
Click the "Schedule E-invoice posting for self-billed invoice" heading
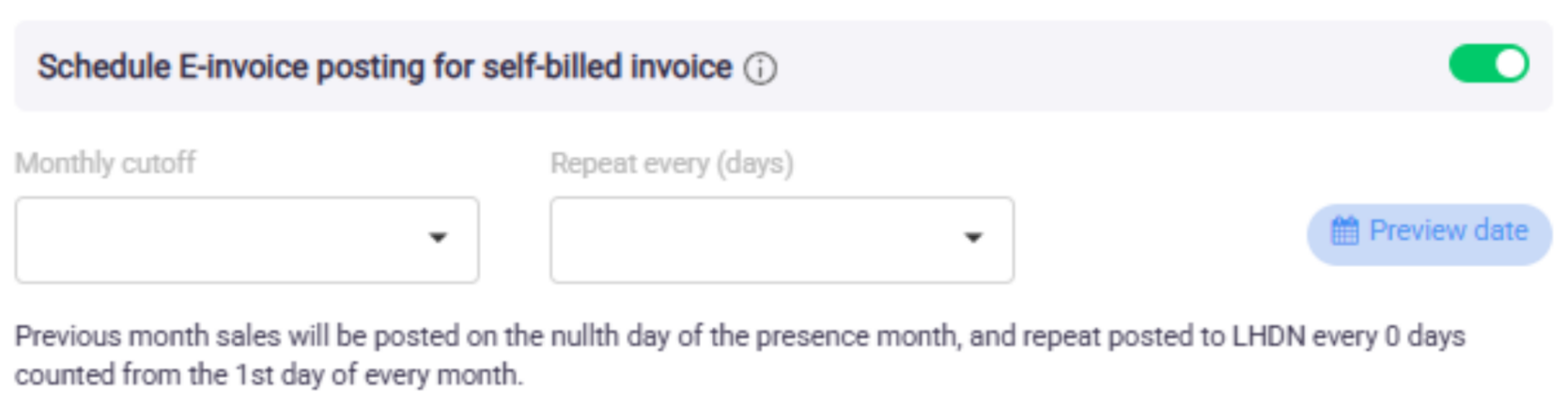point(384,68)
